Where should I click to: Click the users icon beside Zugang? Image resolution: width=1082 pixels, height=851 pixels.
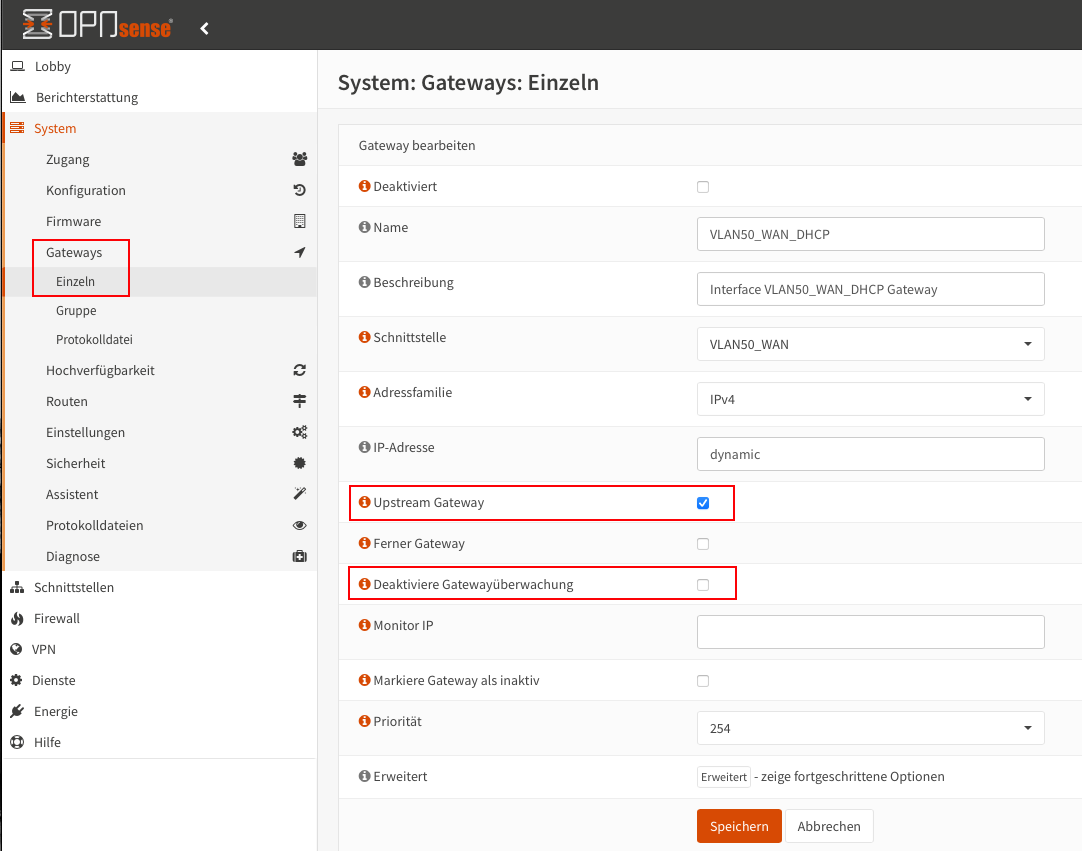tap(299, 159)
